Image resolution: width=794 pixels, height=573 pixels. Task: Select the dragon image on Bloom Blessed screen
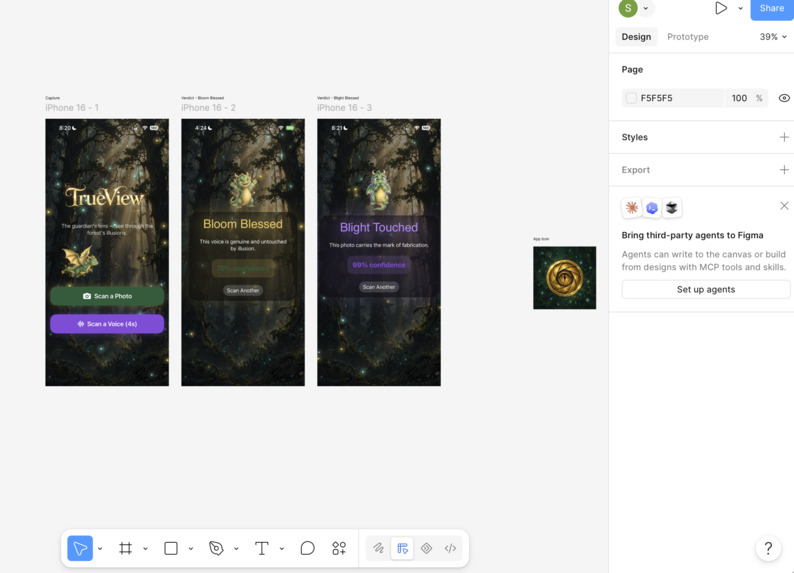242,190
